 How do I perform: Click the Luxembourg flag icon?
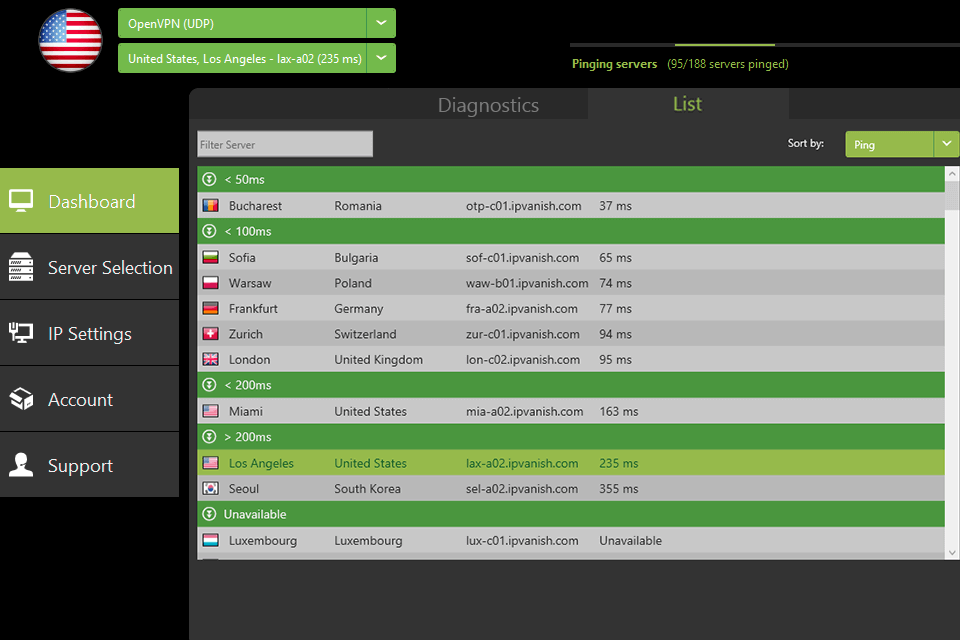coord(211,540)
